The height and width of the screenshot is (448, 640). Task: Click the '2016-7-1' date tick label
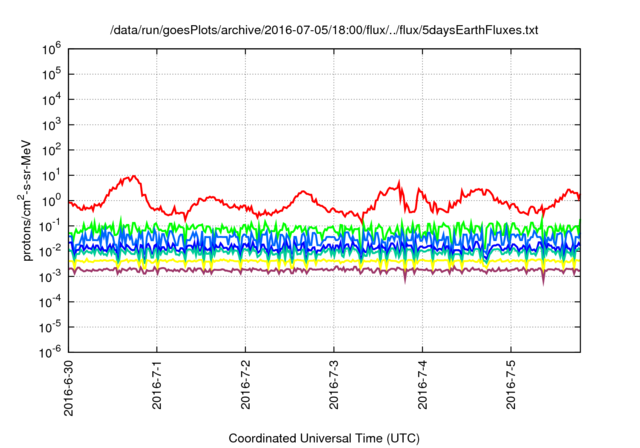click(x=157, y=384)
